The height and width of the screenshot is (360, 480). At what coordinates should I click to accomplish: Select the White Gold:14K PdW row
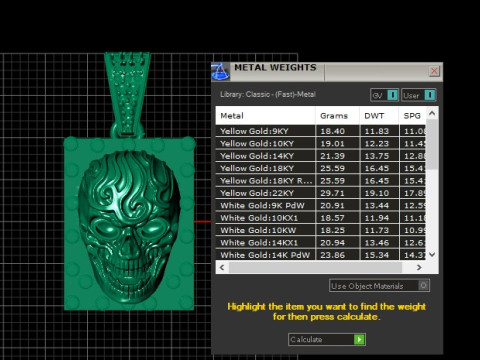321,255
